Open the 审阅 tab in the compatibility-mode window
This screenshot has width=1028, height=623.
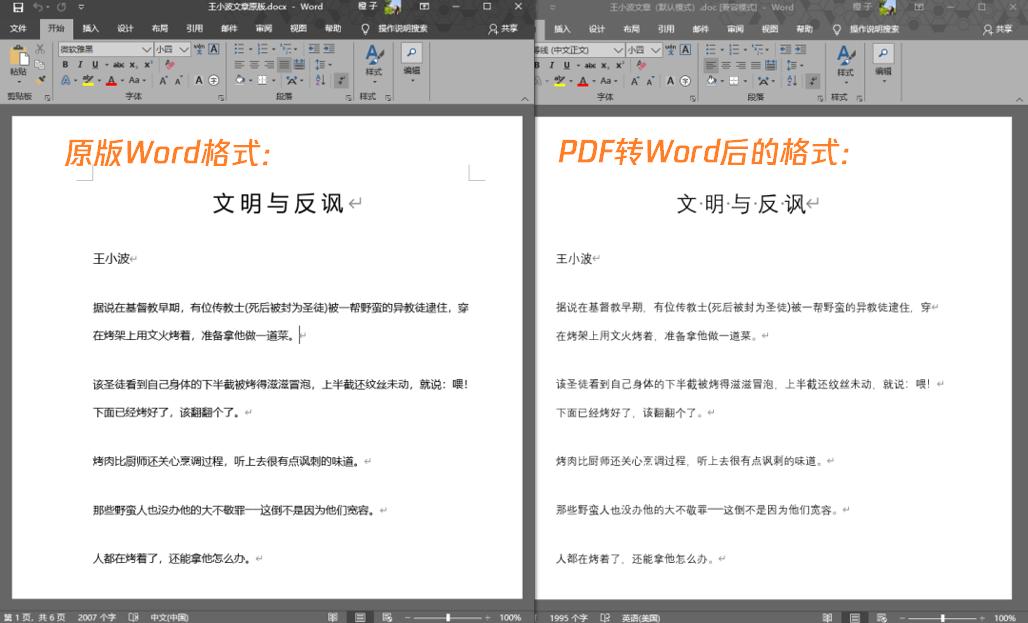(734, 29)
